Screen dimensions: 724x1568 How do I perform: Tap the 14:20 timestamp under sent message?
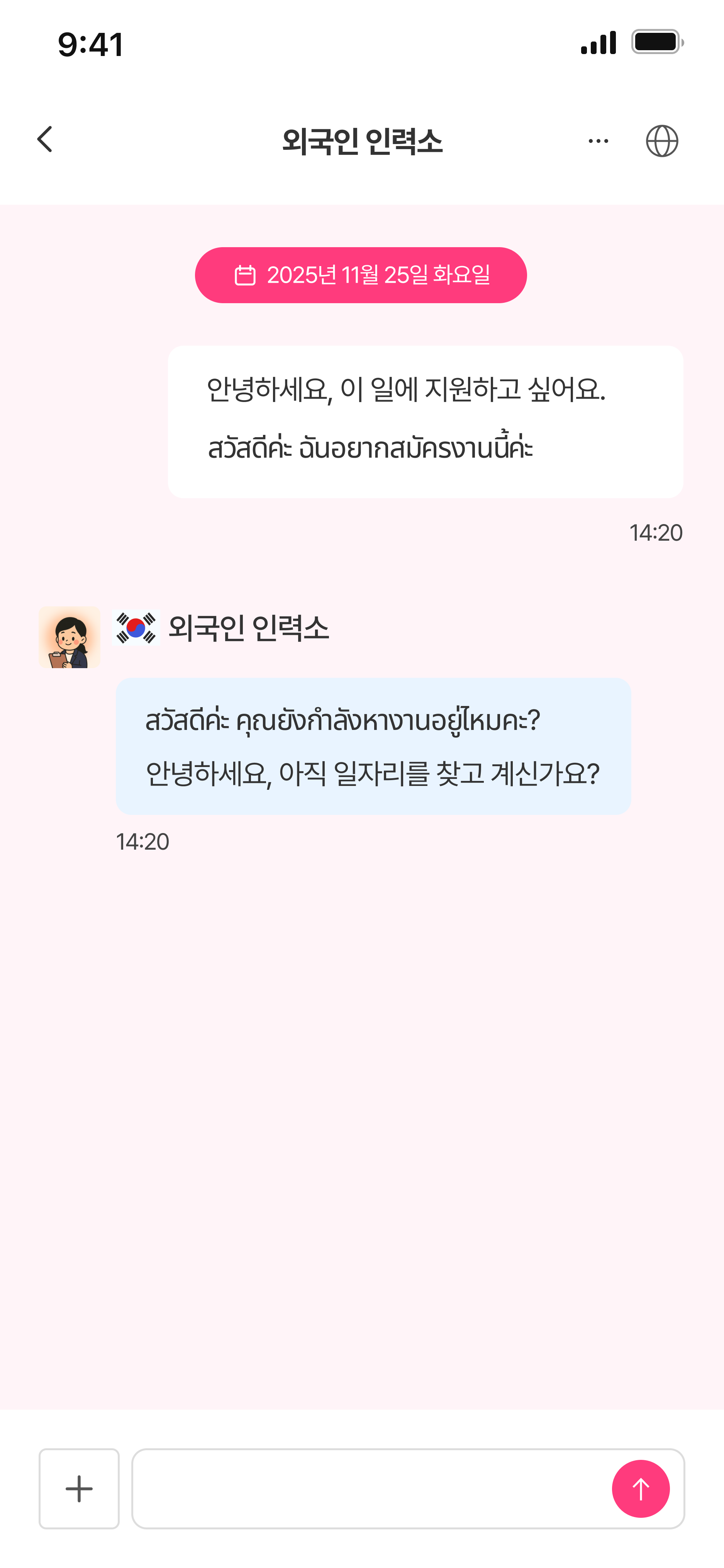tap(655, 533)
